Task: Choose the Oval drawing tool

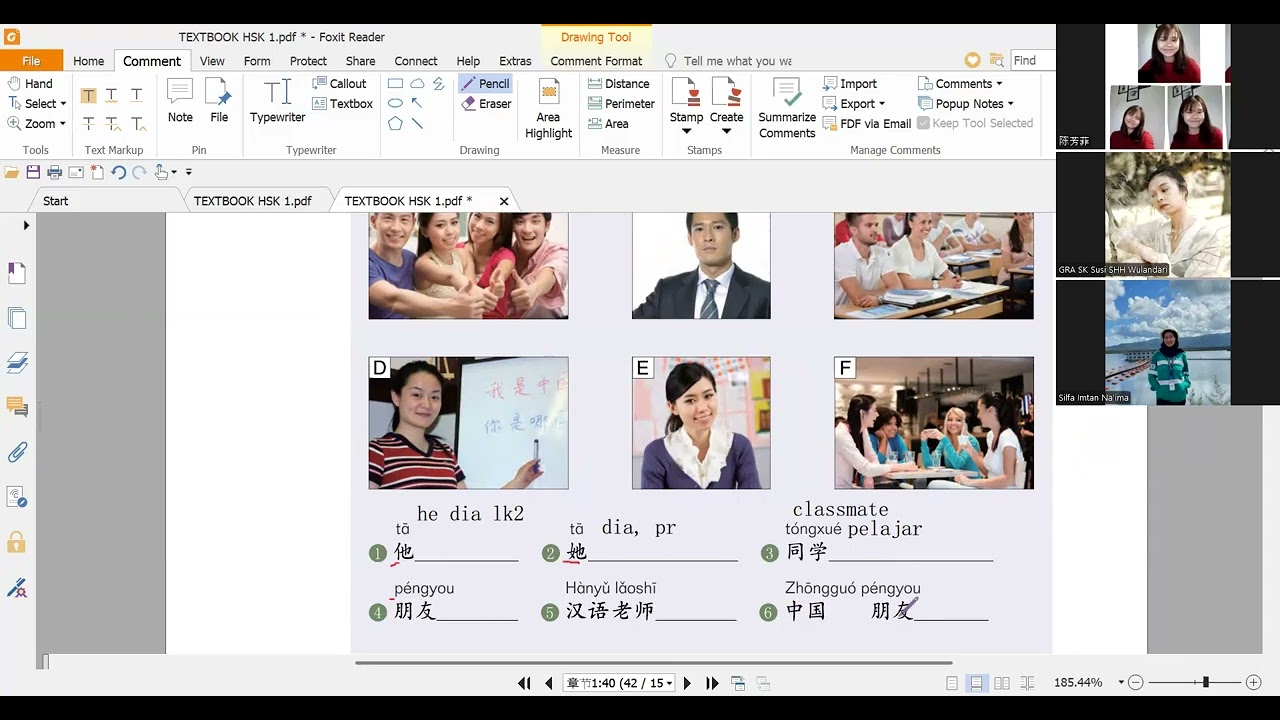Action: pos(395,103)
